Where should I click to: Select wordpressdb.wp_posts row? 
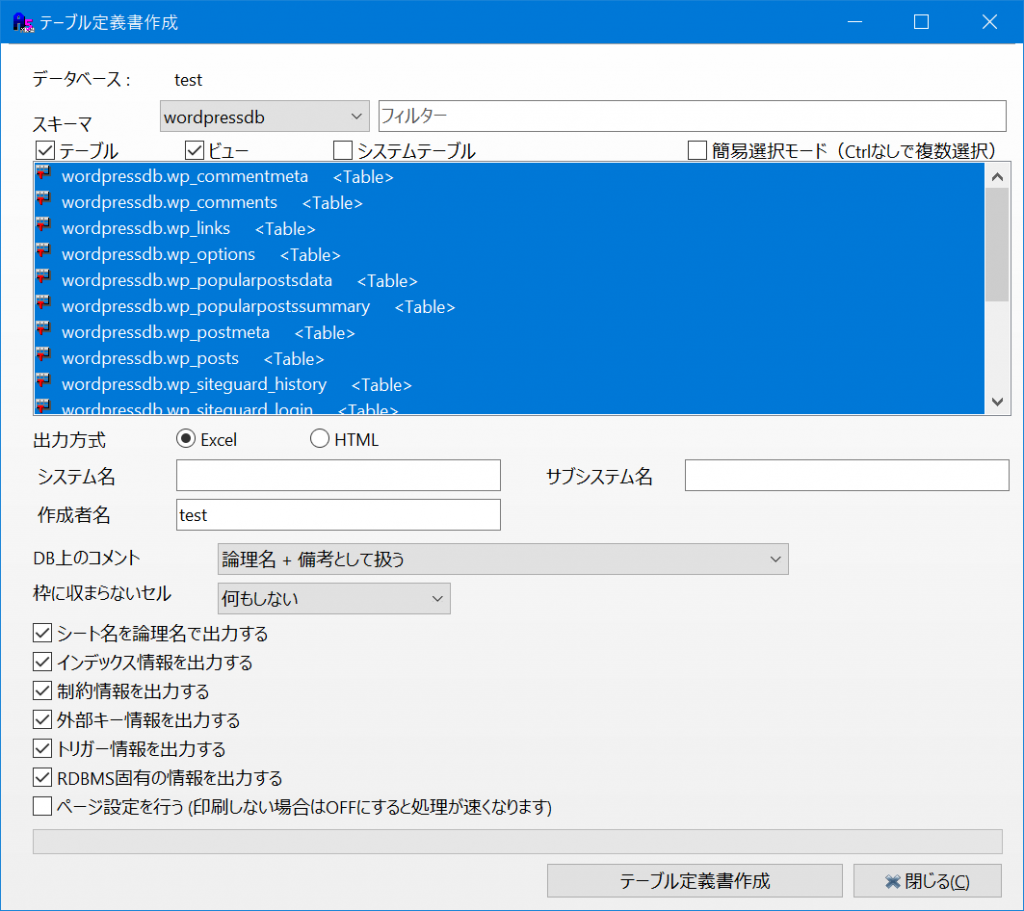click(x=509, y=358)
